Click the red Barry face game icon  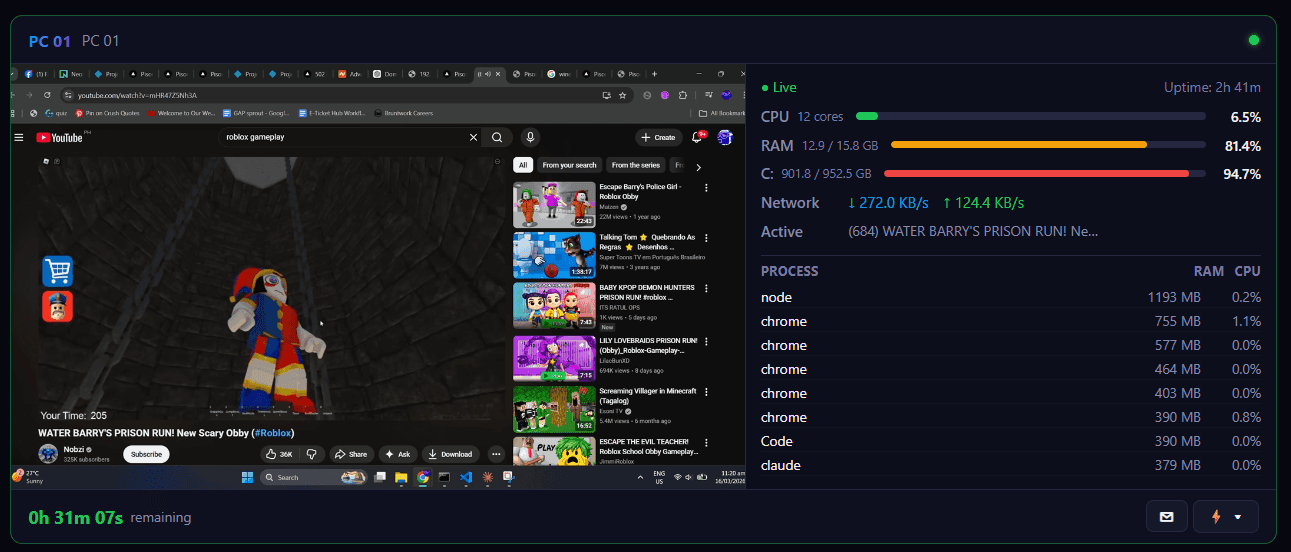(x=57, y=306)
